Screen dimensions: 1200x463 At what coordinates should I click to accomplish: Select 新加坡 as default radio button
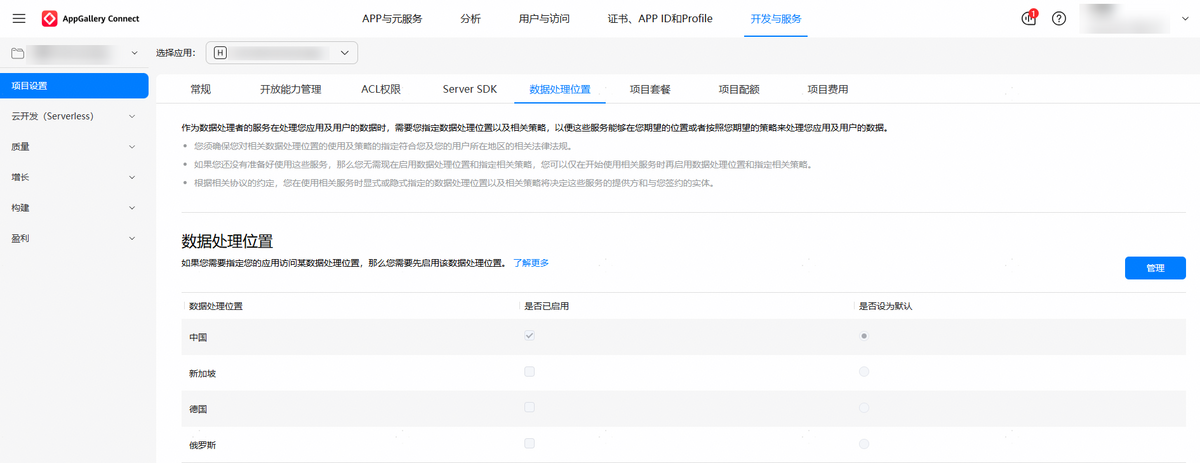(x=863, y=372)
